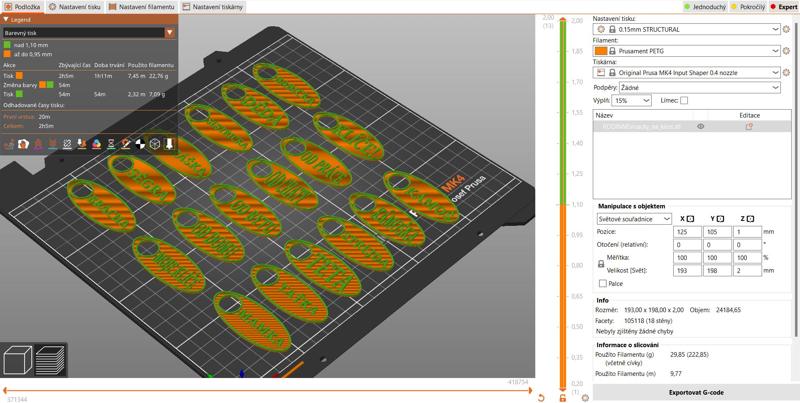
Task: Click the reset icon beside Y axis header
Action: (720, 219)
